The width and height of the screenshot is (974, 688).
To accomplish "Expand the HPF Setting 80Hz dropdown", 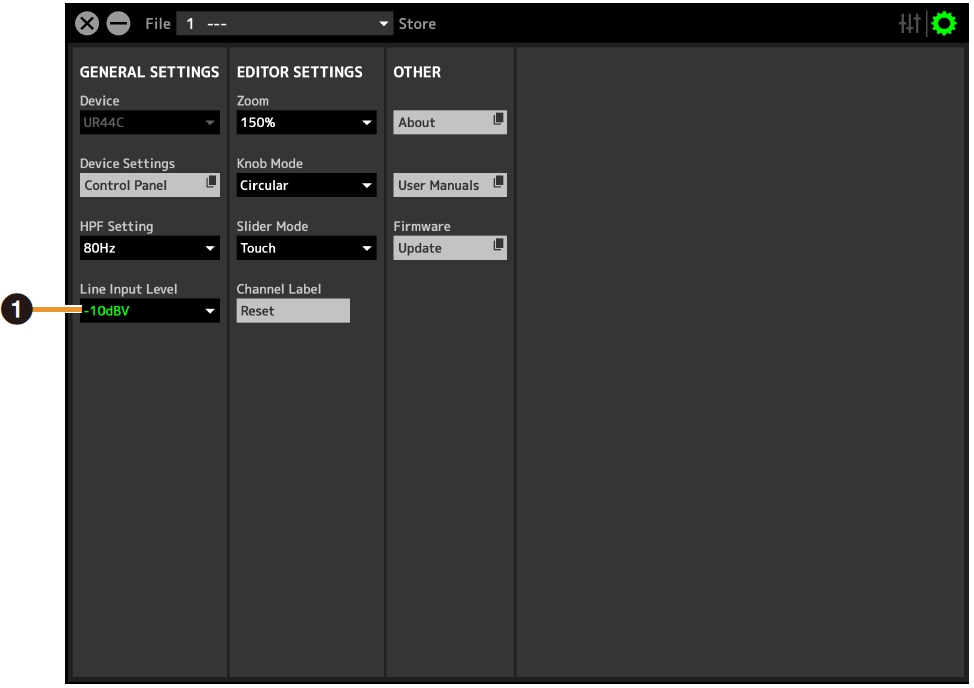I will click(x=150, y=248).
